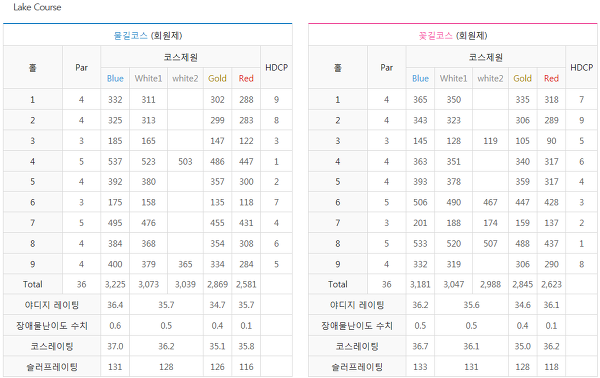The height and width of the screenshot is (378, 600).
Task: Select the "116" Red slope rating value
Action: pyautogui.click(x=246, y=367)
